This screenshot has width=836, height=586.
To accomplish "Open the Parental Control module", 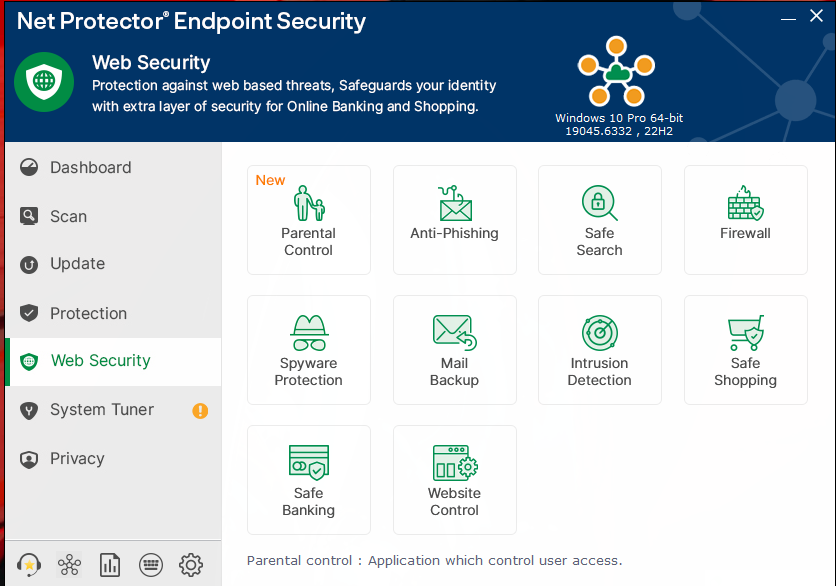I will tap(308, 220).
